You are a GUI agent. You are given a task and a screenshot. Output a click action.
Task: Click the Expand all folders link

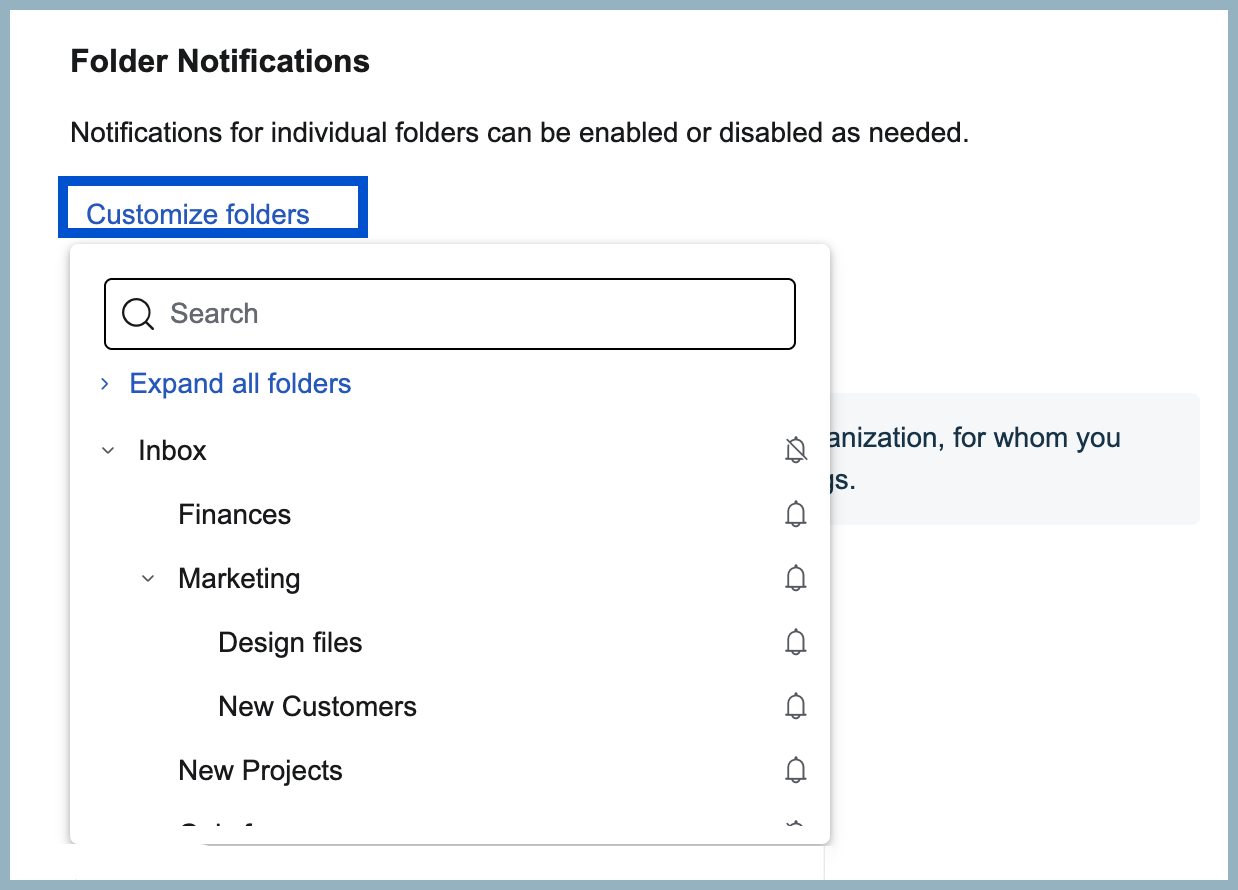239,383
